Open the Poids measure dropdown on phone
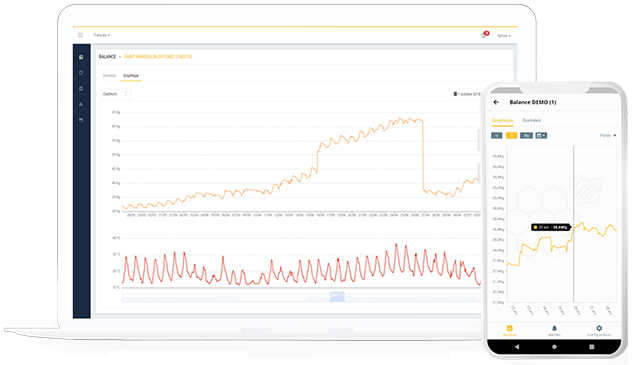Image resolution: width=635 pixels, height=365 pixels. pyautogui.click(x=608, y=135)
